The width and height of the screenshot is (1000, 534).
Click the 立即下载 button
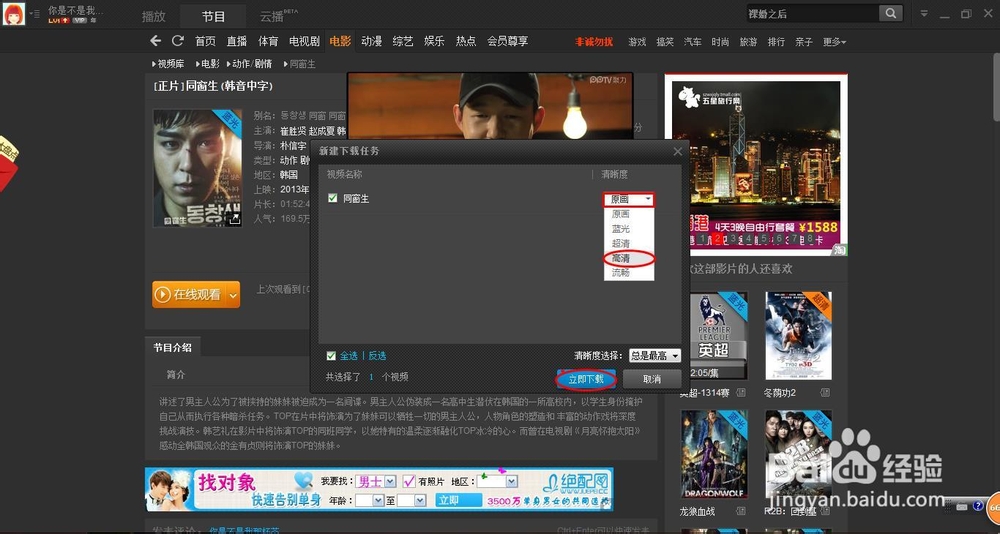586,379
